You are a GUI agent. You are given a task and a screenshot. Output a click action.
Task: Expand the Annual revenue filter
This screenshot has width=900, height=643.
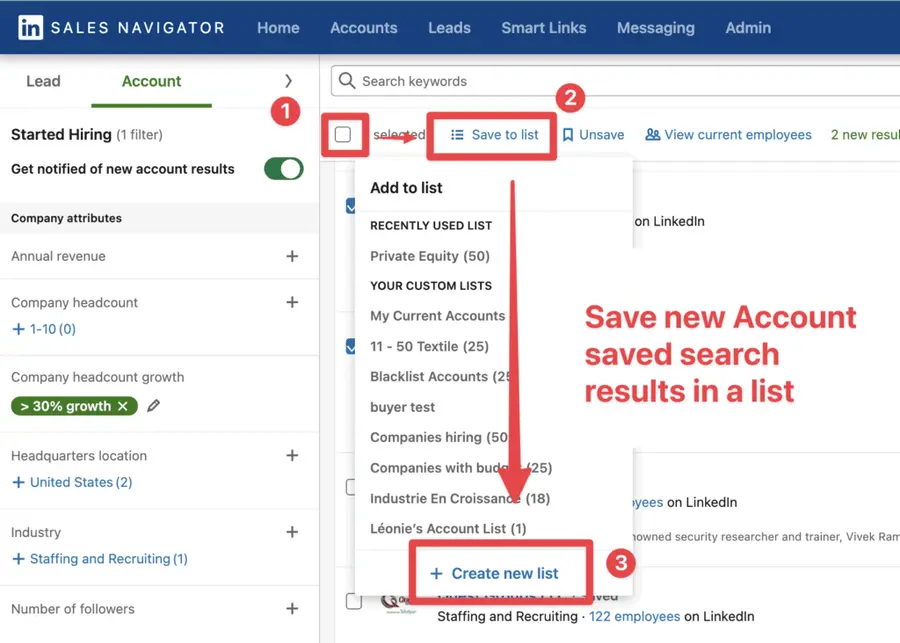292,256
